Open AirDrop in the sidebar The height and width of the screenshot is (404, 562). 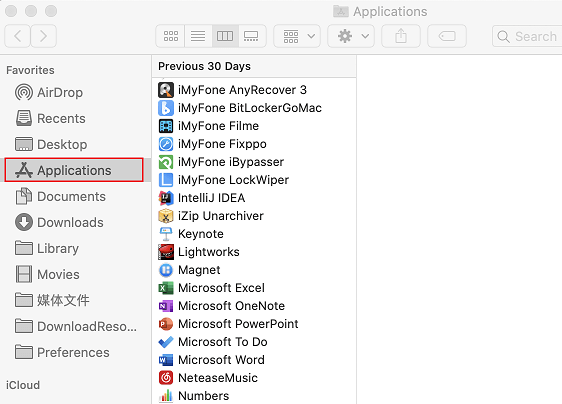pos(49,92)
